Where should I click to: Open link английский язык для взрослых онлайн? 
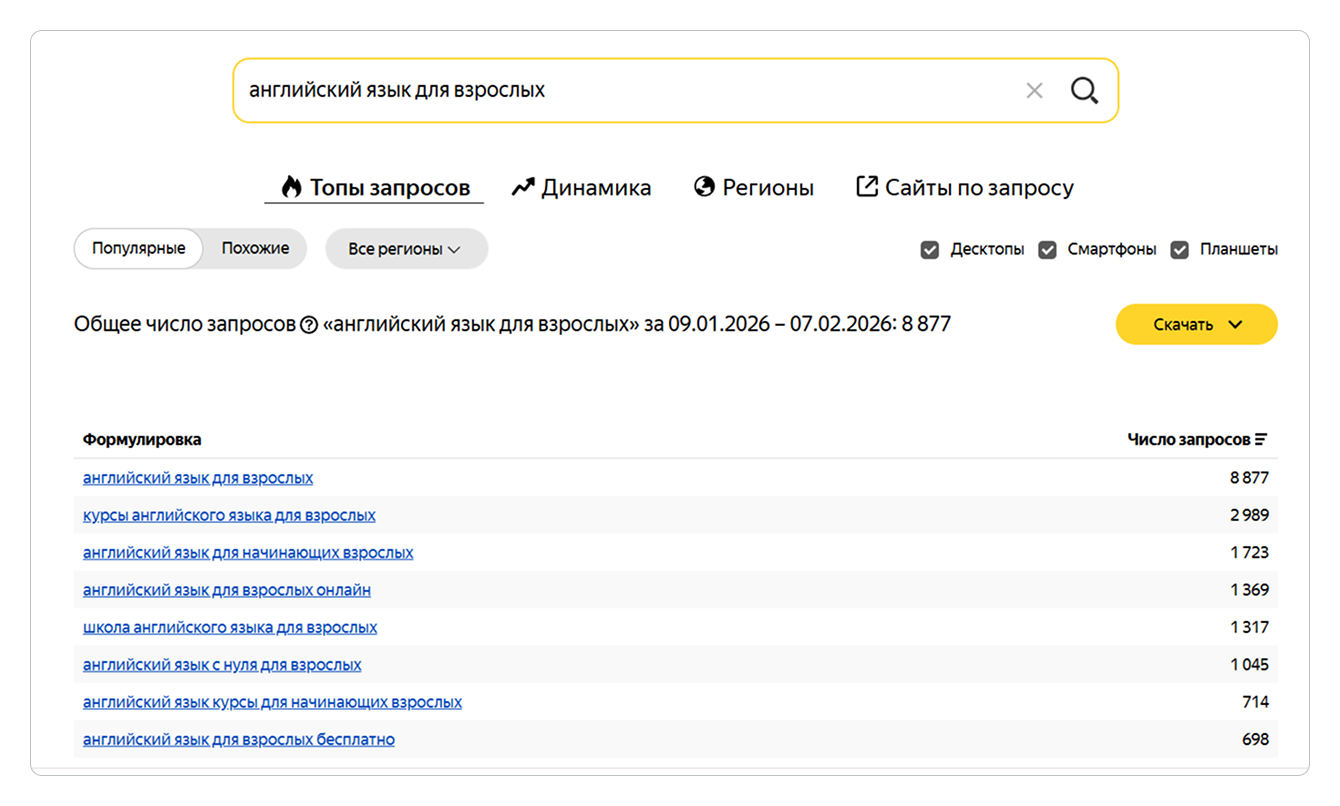(227, 591)
